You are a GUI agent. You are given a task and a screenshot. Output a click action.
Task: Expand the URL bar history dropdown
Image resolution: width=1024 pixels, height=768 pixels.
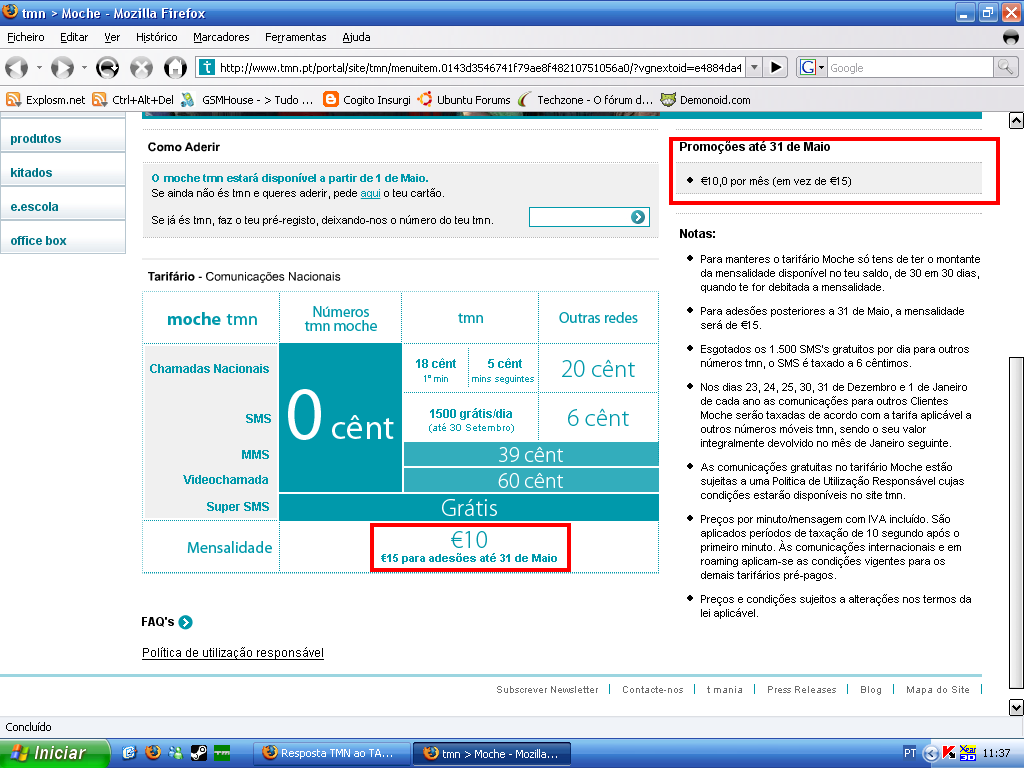click(754, 67)
